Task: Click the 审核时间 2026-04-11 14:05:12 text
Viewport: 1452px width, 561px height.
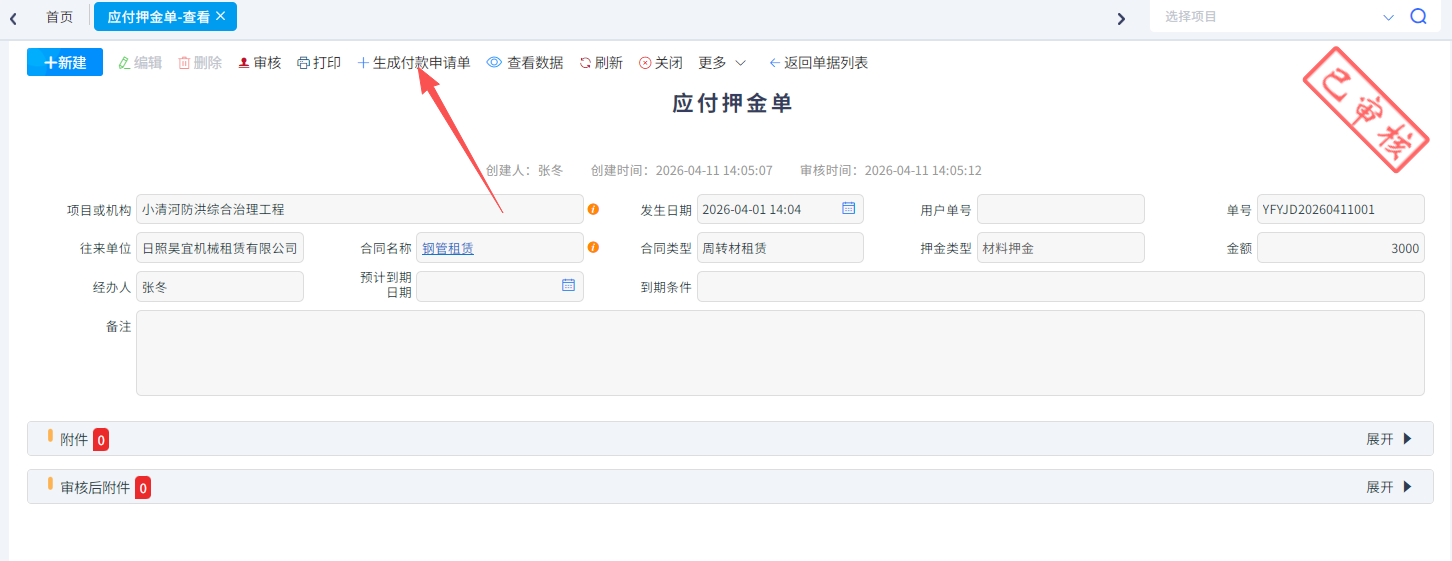Action: [891, 171]
